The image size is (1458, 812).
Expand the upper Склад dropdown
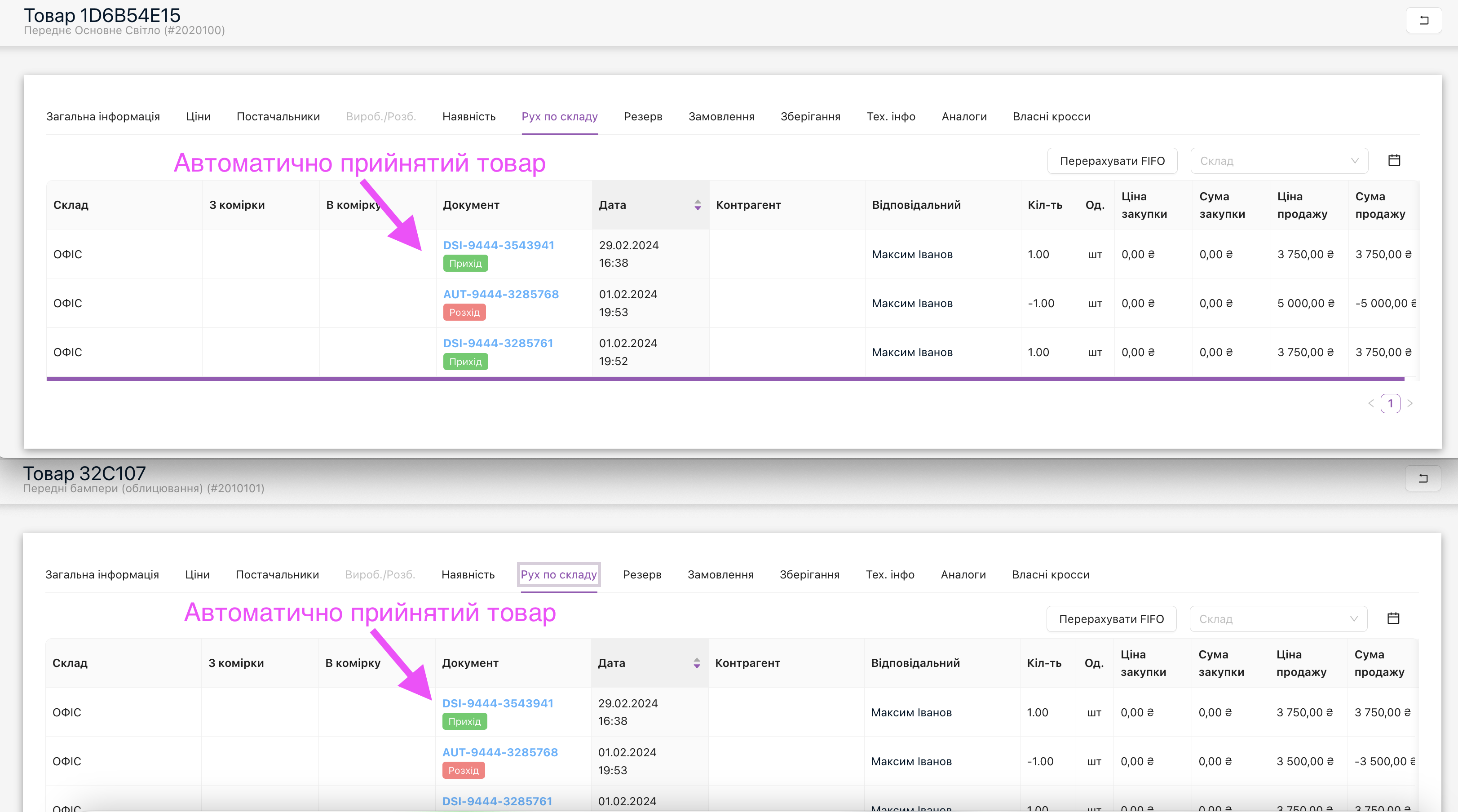pyautogui.click(x=1279, y=161)
